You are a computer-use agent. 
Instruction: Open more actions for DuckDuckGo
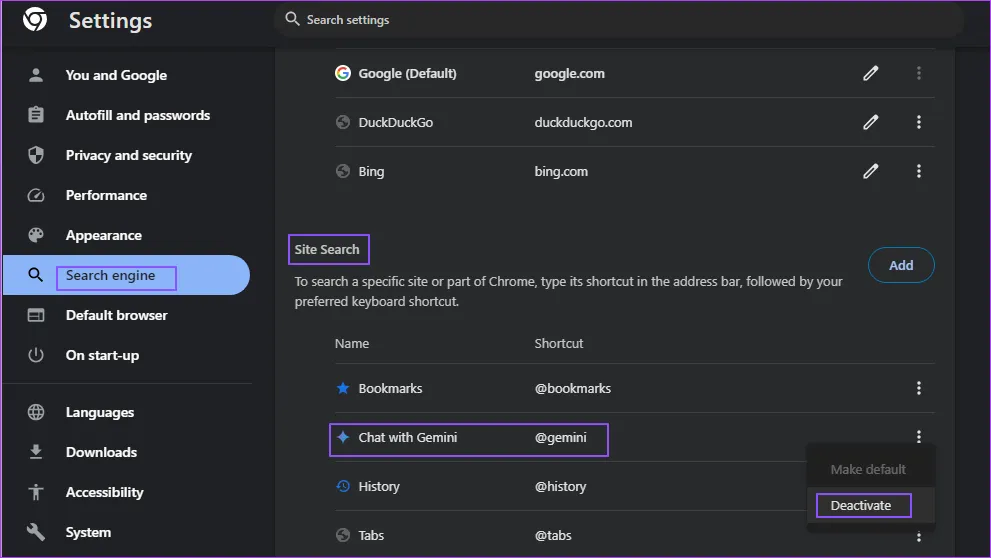pos(919,122)
